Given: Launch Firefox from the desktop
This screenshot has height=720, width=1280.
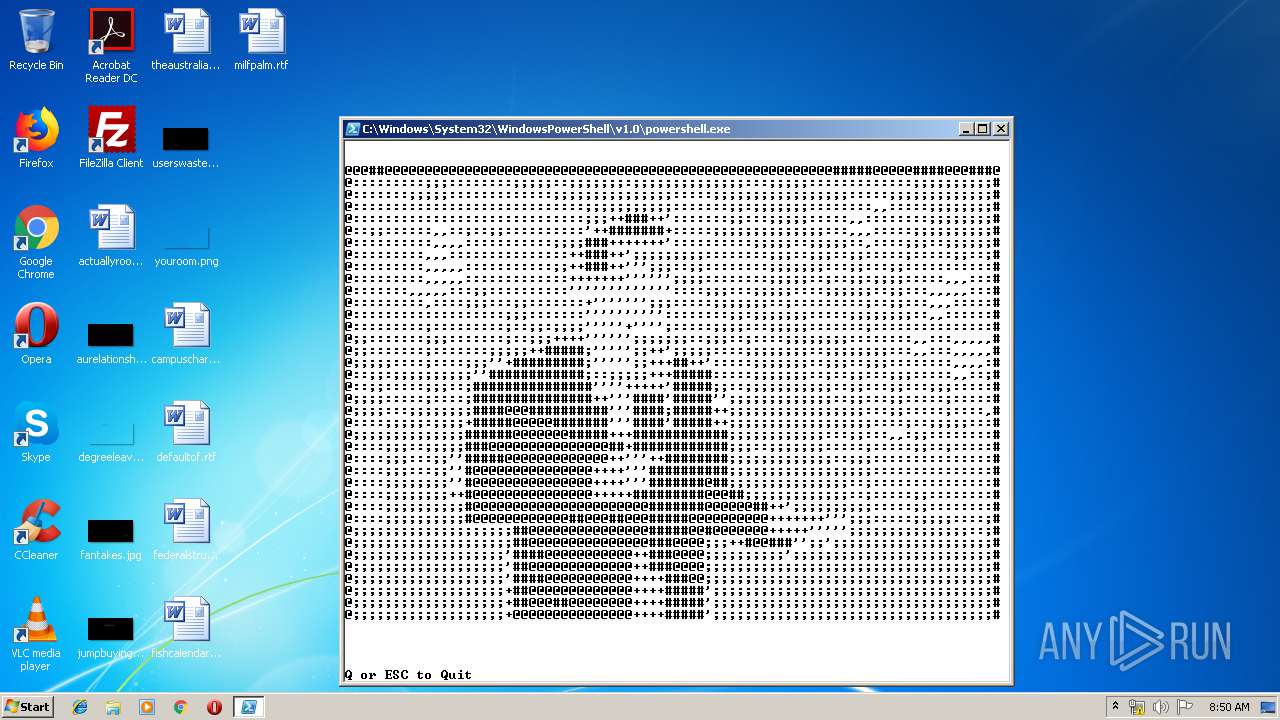Looking at the screenshot, I should click(36, 138).
